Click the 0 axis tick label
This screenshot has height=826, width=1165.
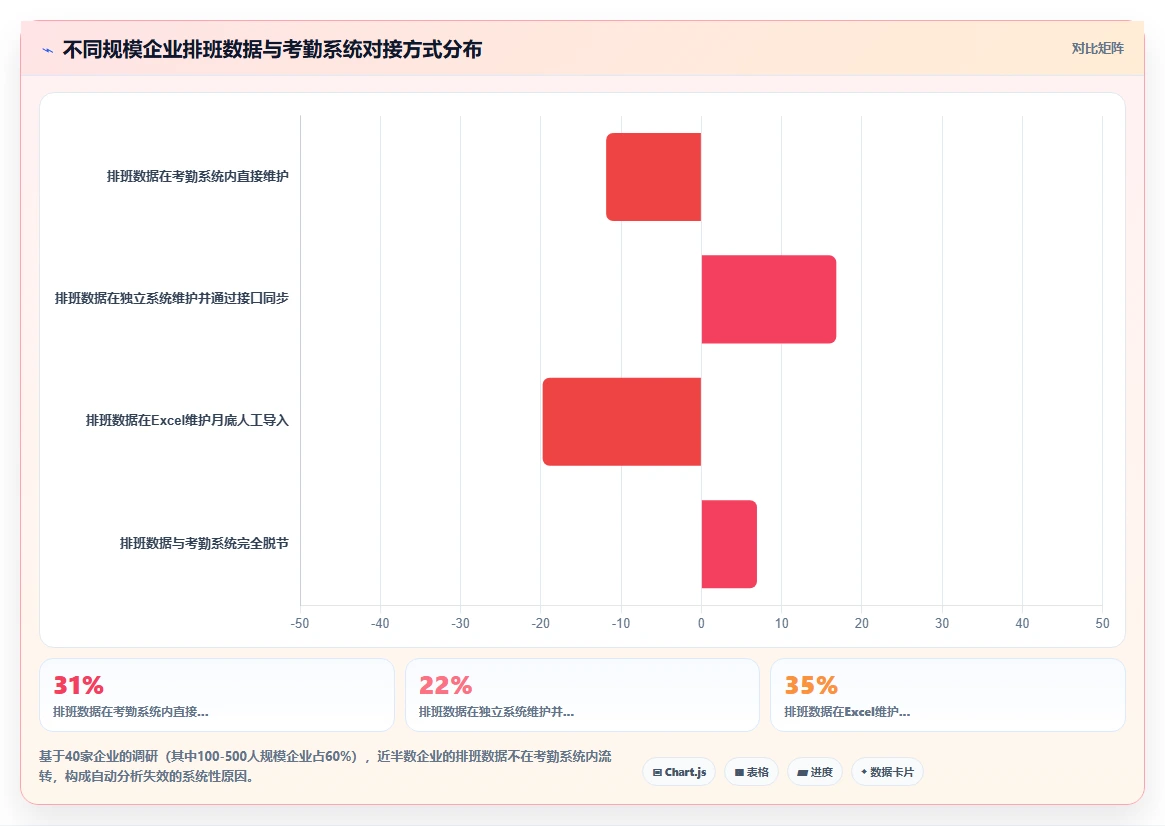pyautogui.click(x=701, y=623)
